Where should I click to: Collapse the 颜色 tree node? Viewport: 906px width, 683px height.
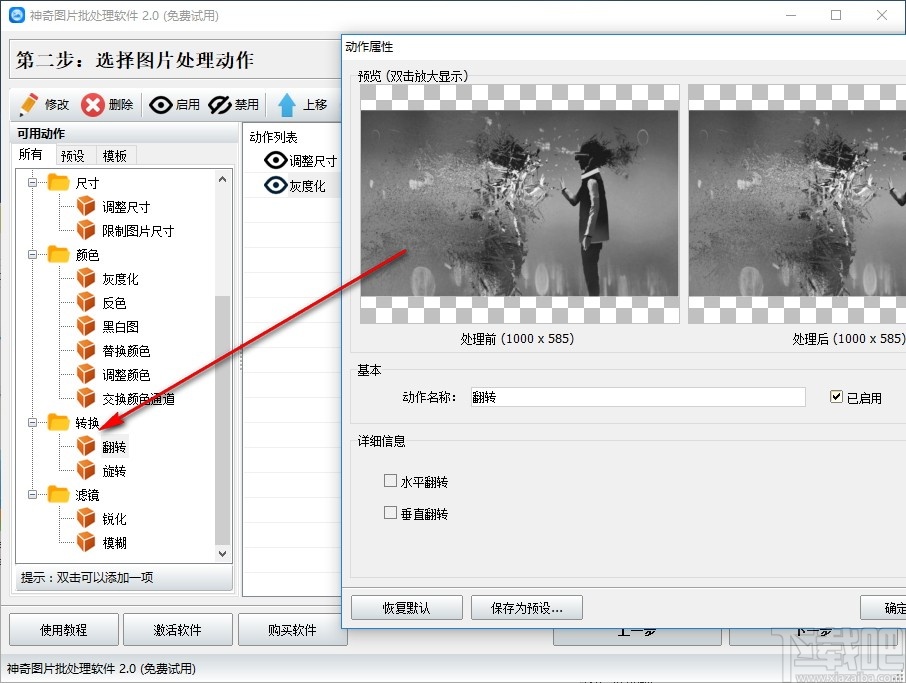point(32,254)
